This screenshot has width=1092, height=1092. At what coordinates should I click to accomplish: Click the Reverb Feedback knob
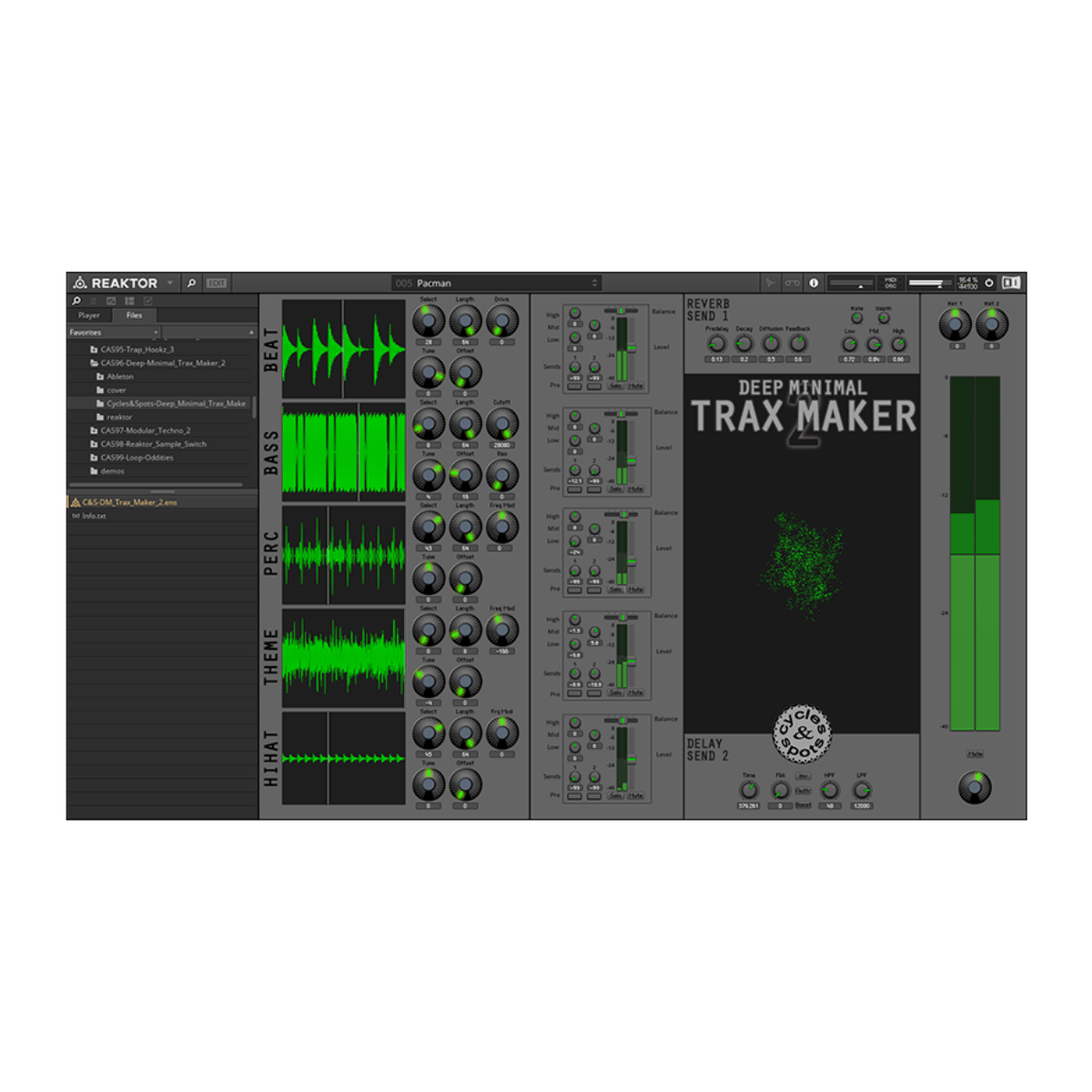(798, 344)
